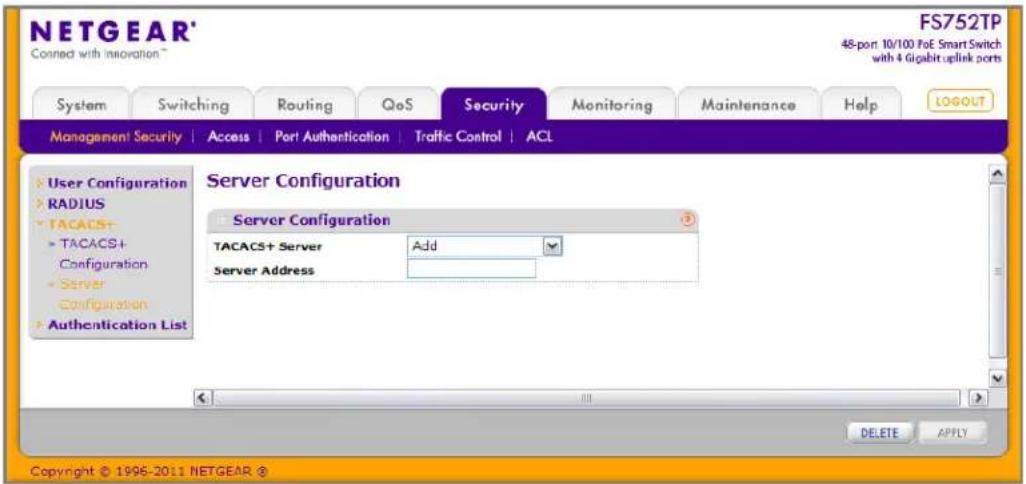The height and width of the screenshot is (484, 1026).
Task: Click horizontal scrollbar left arrow
Action: [203, 397]
